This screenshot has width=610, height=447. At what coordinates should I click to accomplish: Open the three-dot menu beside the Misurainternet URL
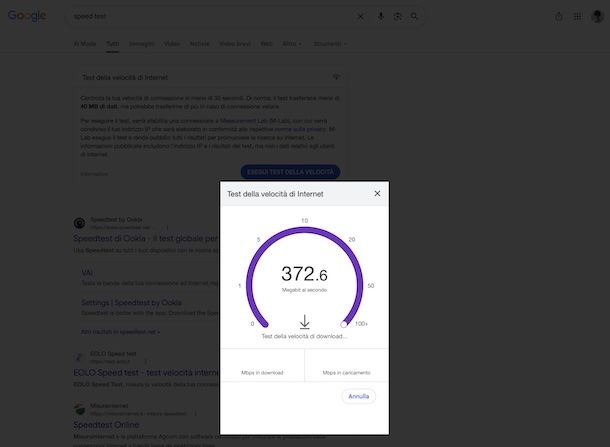[195, 414]
